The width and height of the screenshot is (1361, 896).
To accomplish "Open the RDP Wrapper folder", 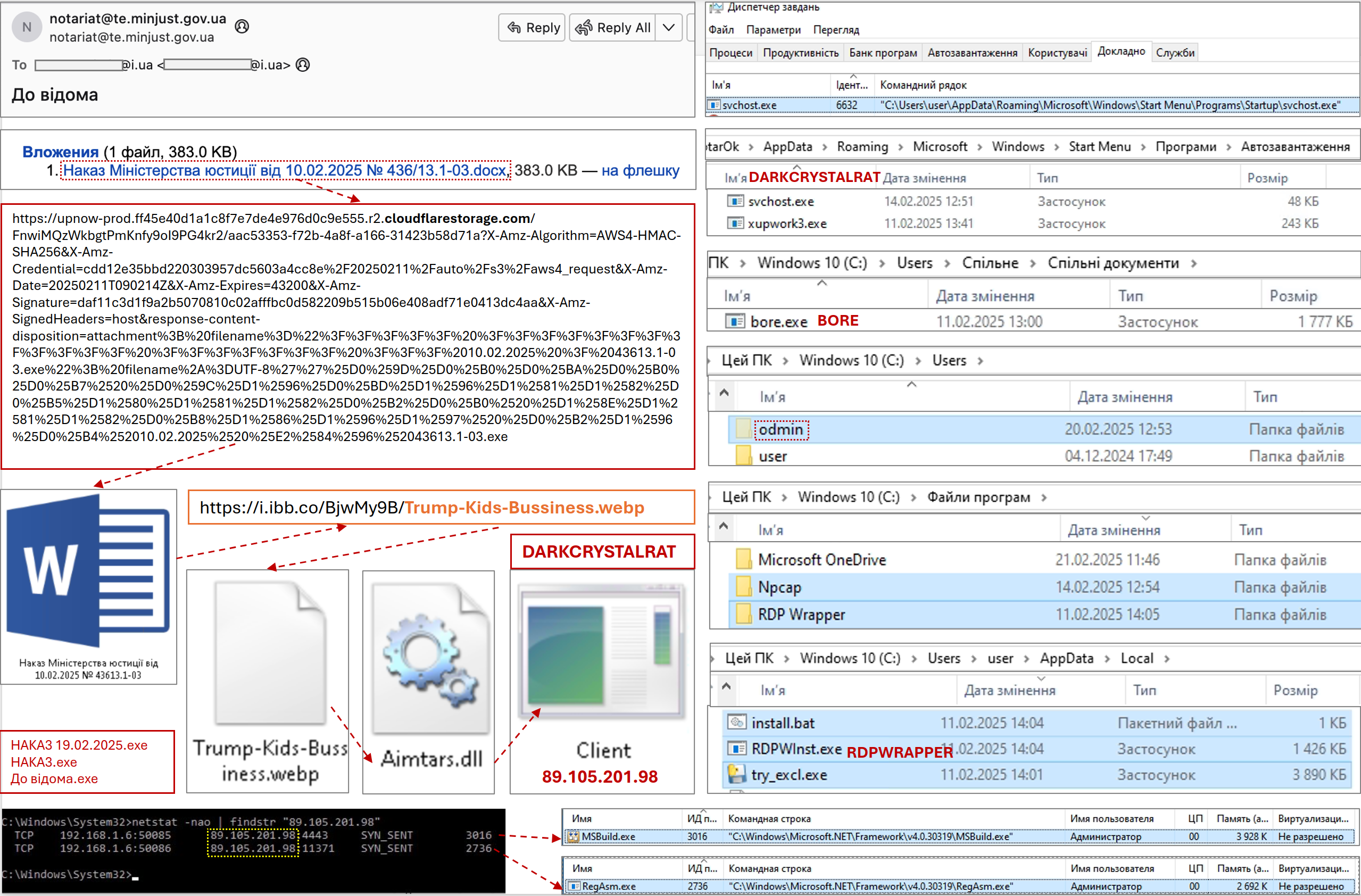I will [801, 614].
